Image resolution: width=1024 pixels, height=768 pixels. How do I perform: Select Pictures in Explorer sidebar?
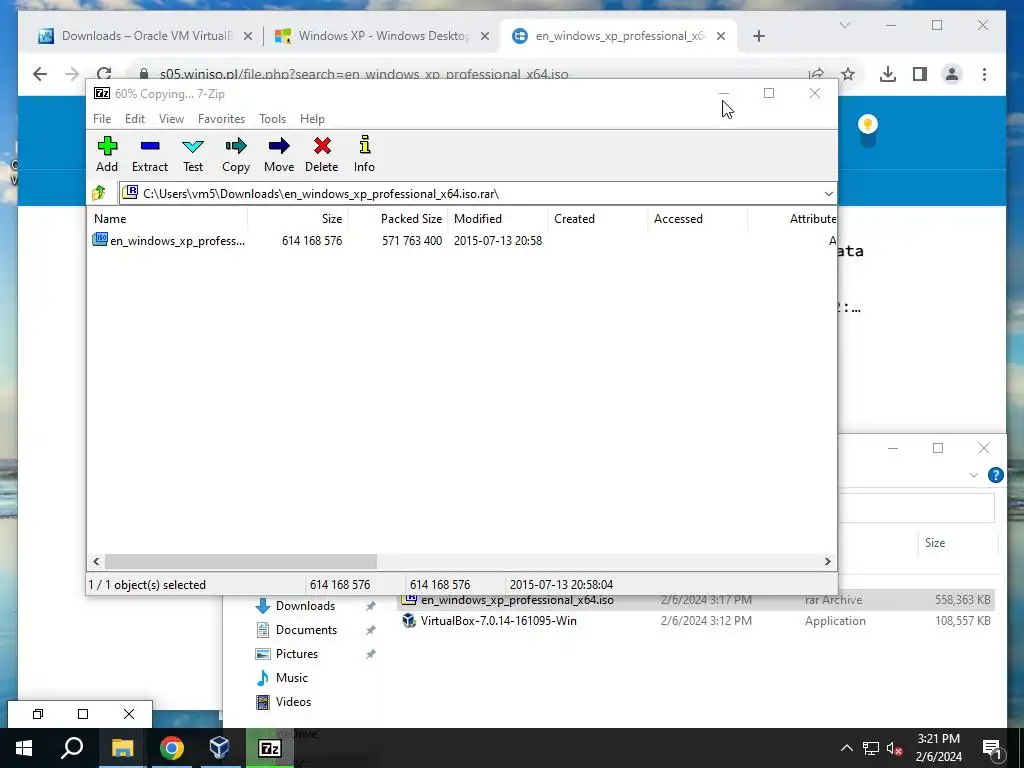[x=296, y=654]
